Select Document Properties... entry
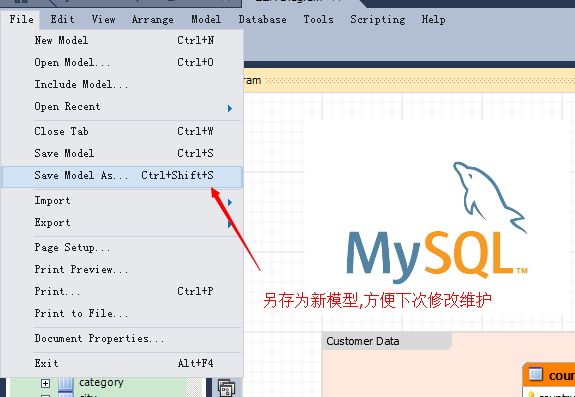This screenshot has width=575, height=397. coord(122,338)
